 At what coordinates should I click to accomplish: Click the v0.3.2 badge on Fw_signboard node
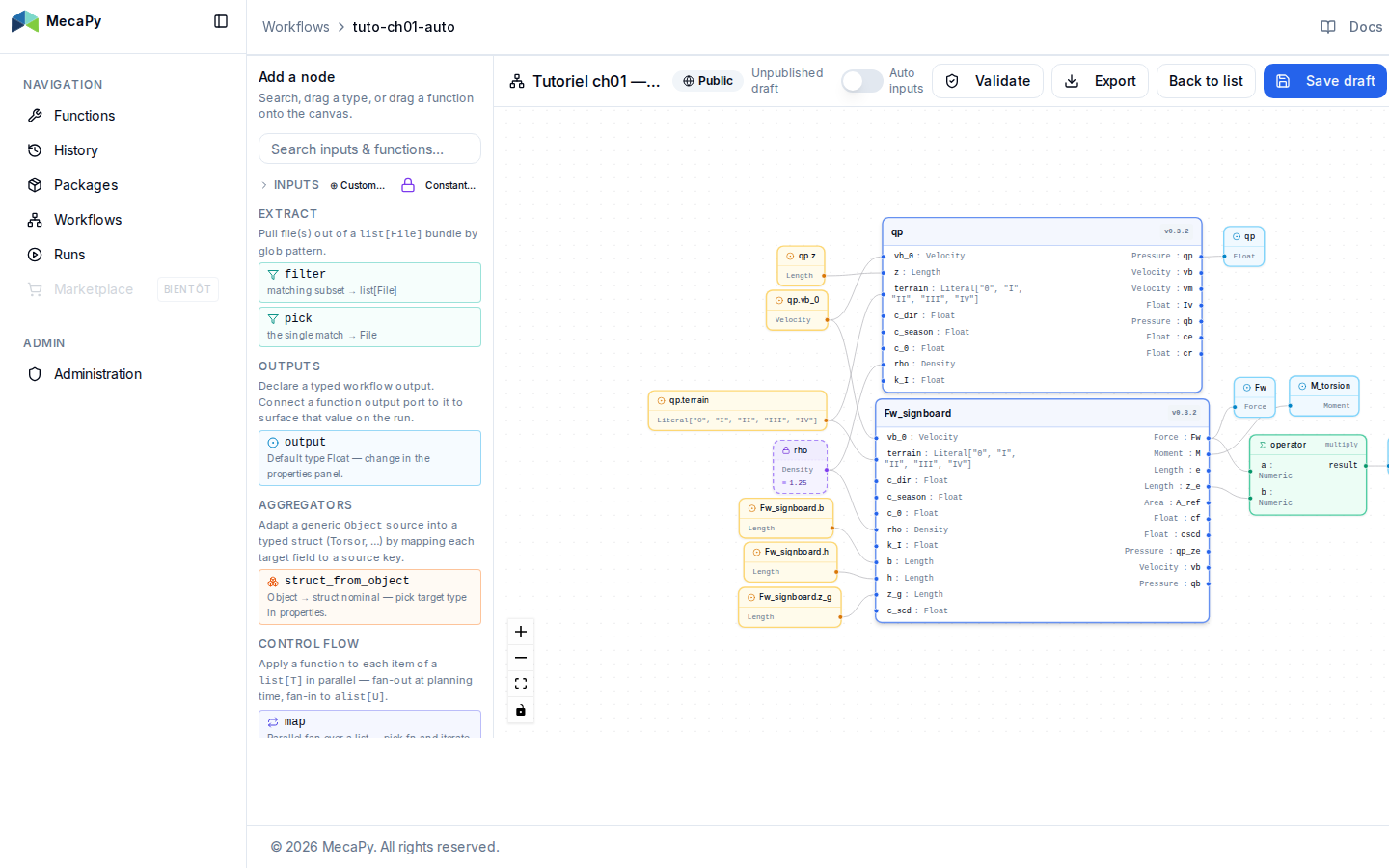coord(1184,413)
